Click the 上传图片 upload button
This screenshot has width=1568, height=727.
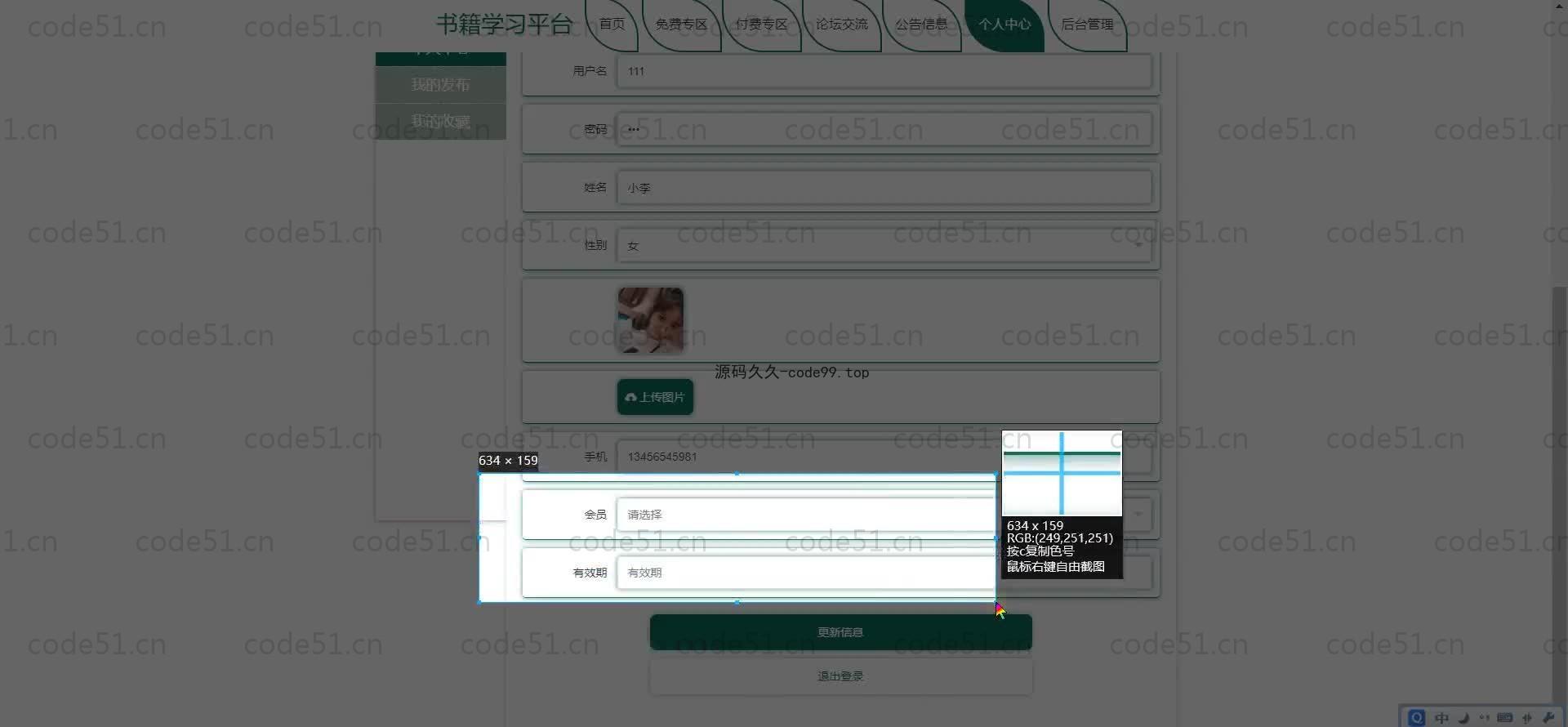pos(655,397)
